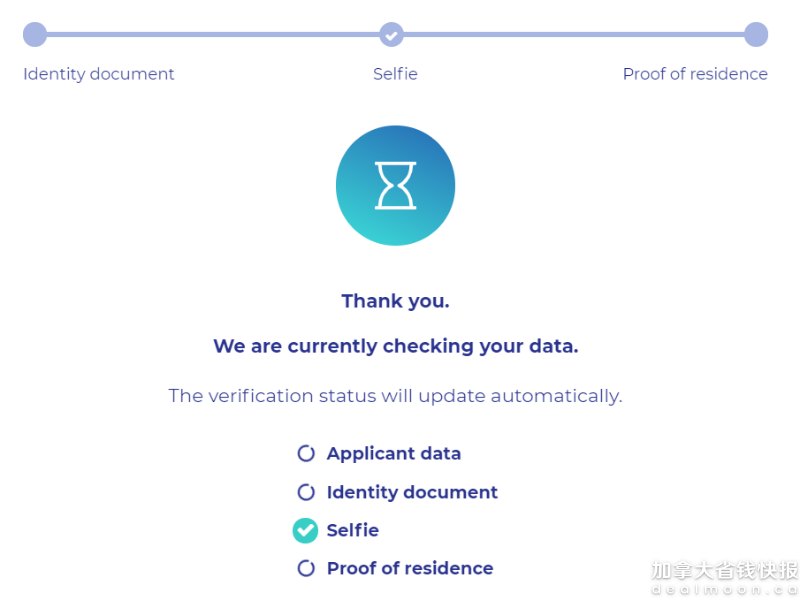Click the Thank you heading
This screenshot has height=608, width=800.
coord(395,301)
